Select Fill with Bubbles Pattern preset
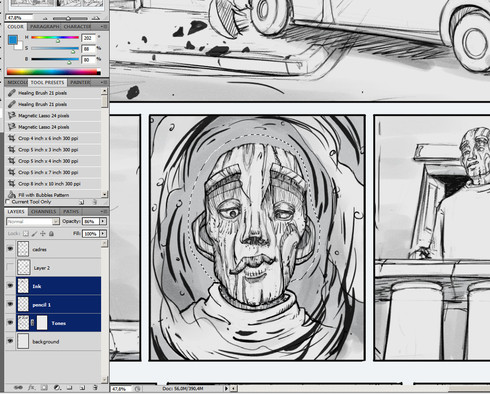The height and width of the screenshot is (394, 490). (53, 194)
